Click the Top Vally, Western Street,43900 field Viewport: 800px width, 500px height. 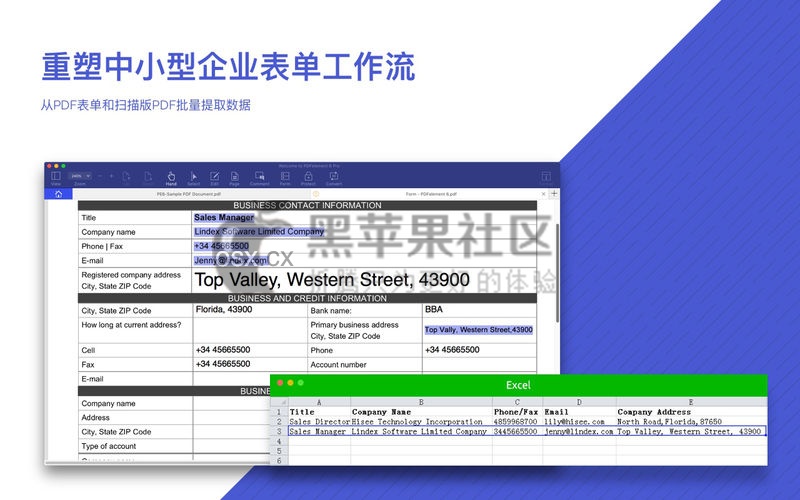coord(479,330)
